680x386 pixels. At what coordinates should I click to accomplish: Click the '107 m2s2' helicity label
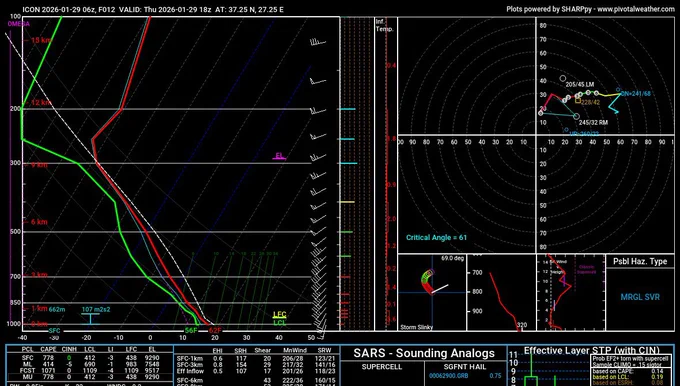[96, 310]
